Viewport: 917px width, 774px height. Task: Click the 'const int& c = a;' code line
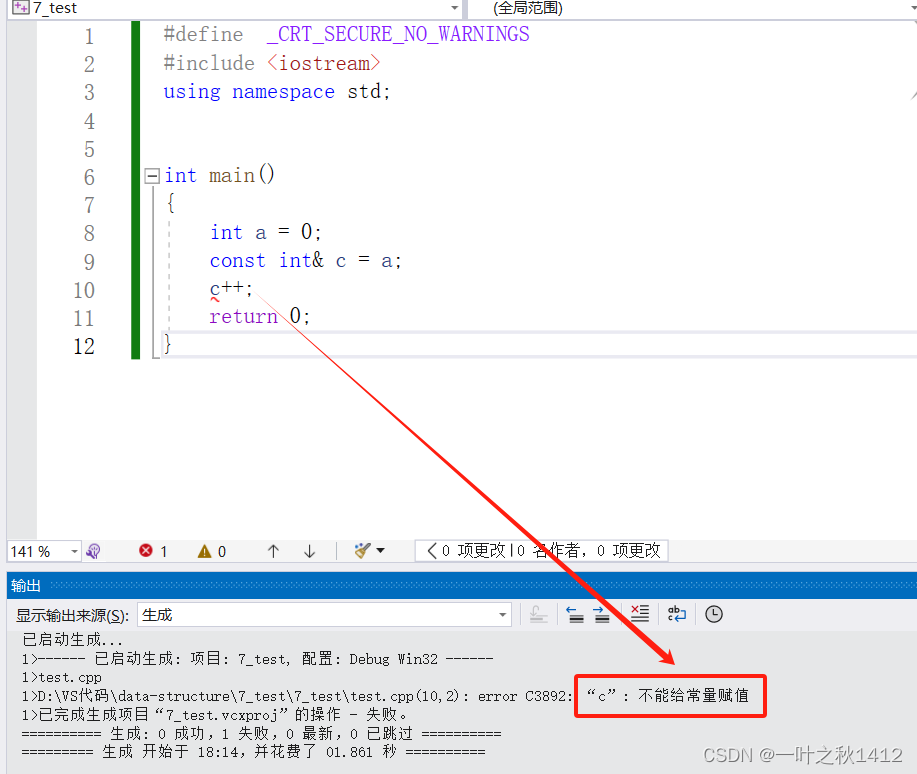tap(305, 260)
